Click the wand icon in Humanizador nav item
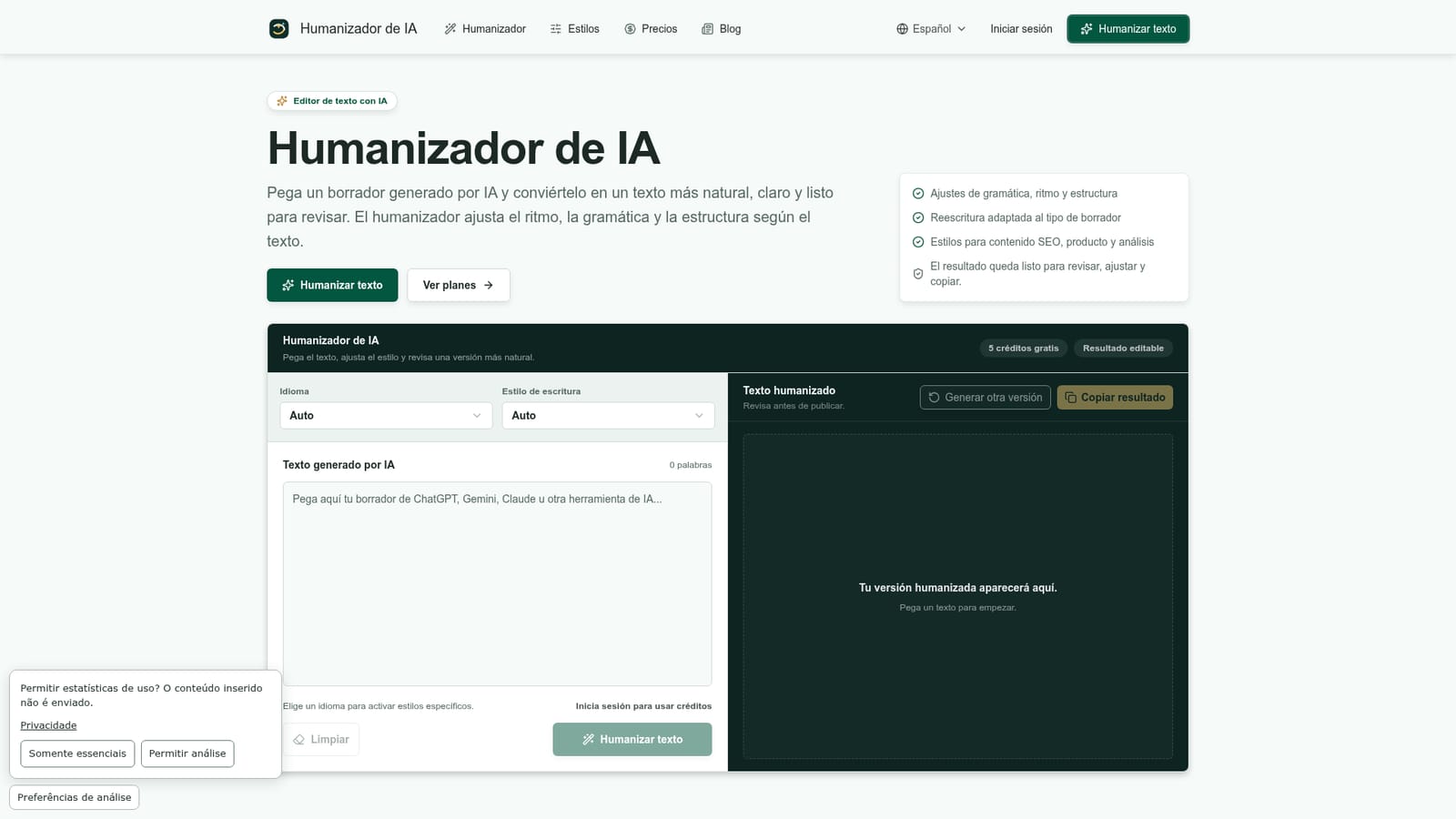The image size is (1456, 819). pyautogui.click(x=450, y=29)
